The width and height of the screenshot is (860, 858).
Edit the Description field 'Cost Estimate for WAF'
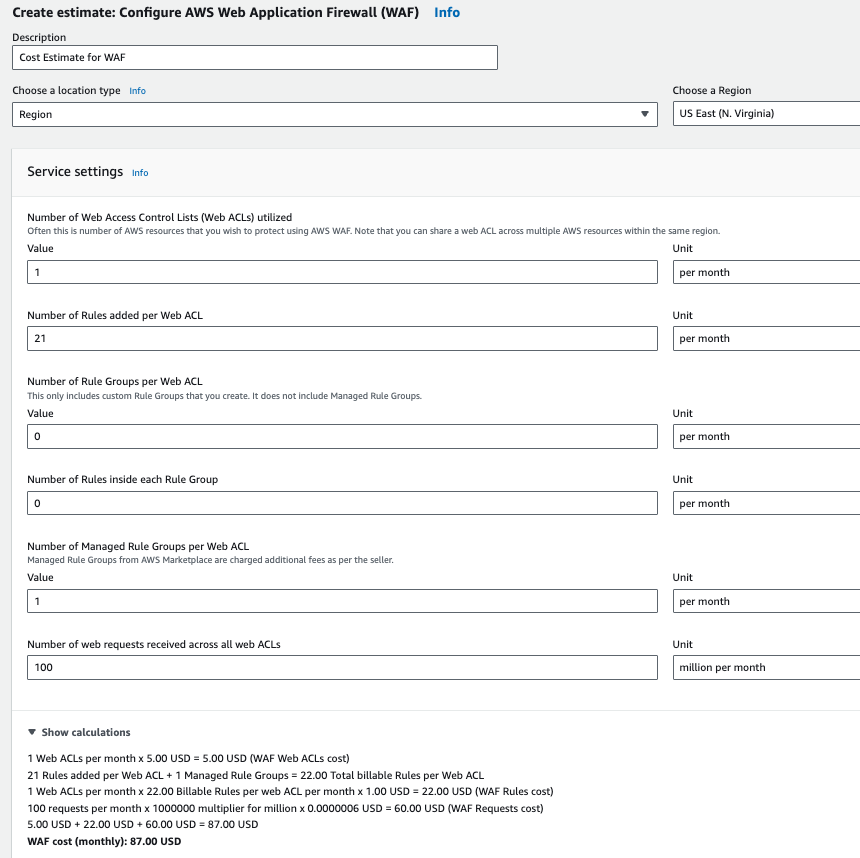click(254, 58)
